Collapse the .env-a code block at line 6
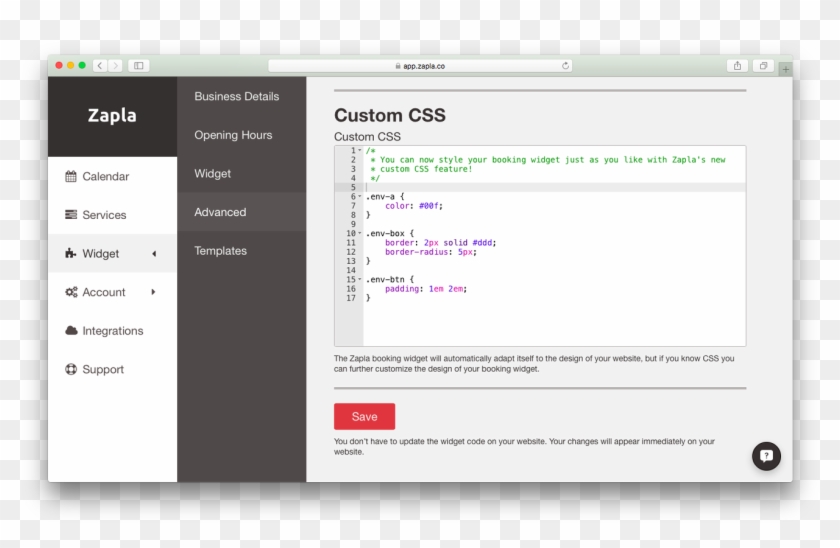Screen dimensions: 840x548 360,197
